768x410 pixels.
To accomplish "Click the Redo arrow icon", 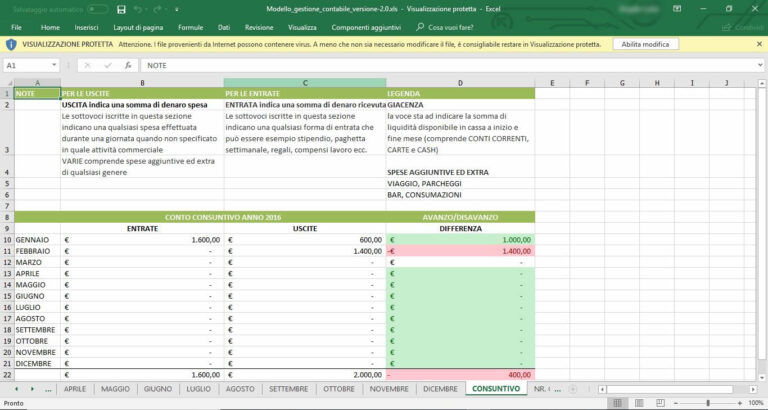I will (157, 9).
